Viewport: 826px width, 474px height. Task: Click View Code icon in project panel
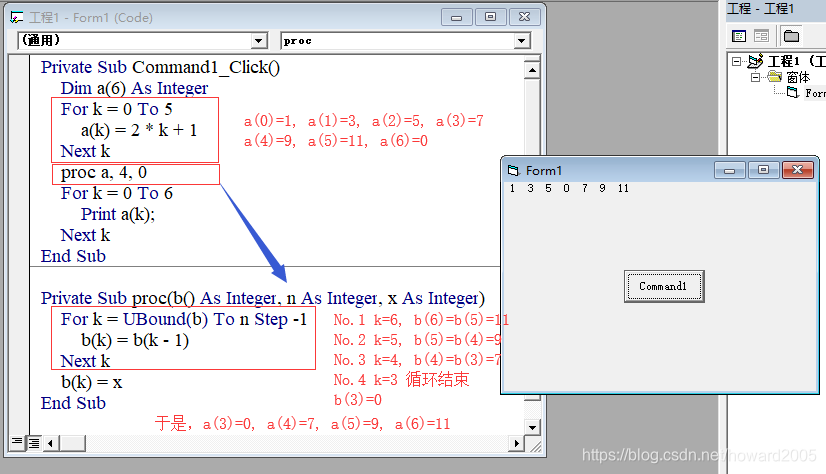point(739,36)
